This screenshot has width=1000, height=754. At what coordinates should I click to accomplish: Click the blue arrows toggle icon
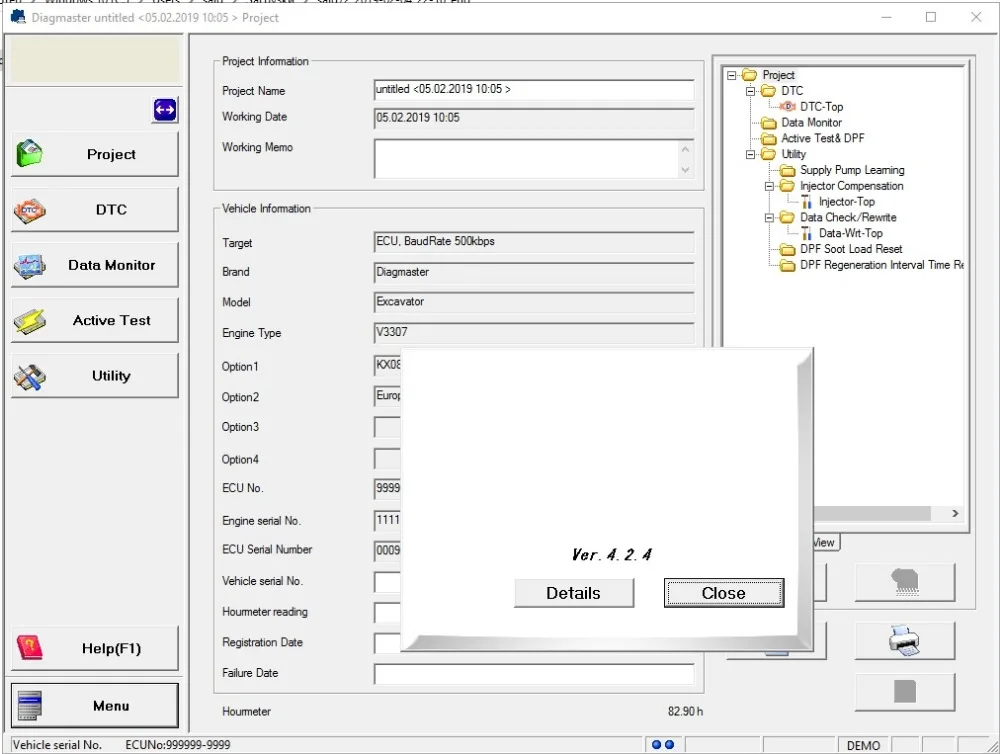click(165, 110)
